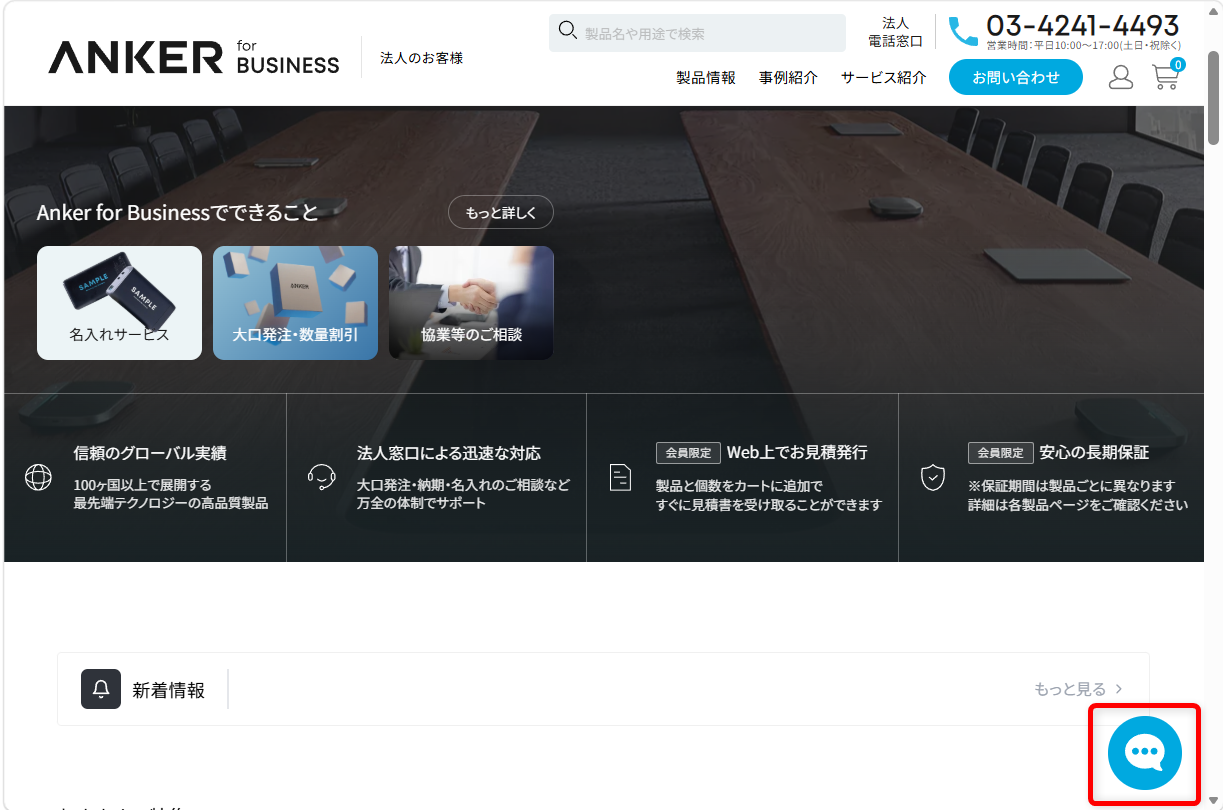This screenshot has width=1223, height=810.
Task: Click the 法人窓口による迅速な対応 heading
Action: pyautogui.click(x=449, y=453)
